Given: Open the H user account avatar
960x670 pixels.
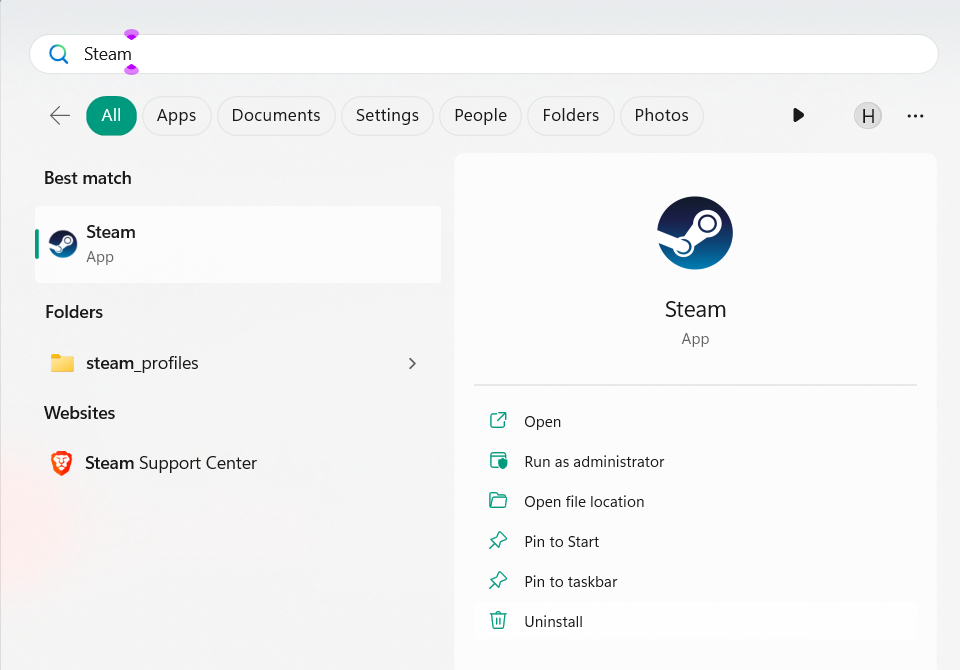Looking at the screenshot, I should tap(868, 116).
